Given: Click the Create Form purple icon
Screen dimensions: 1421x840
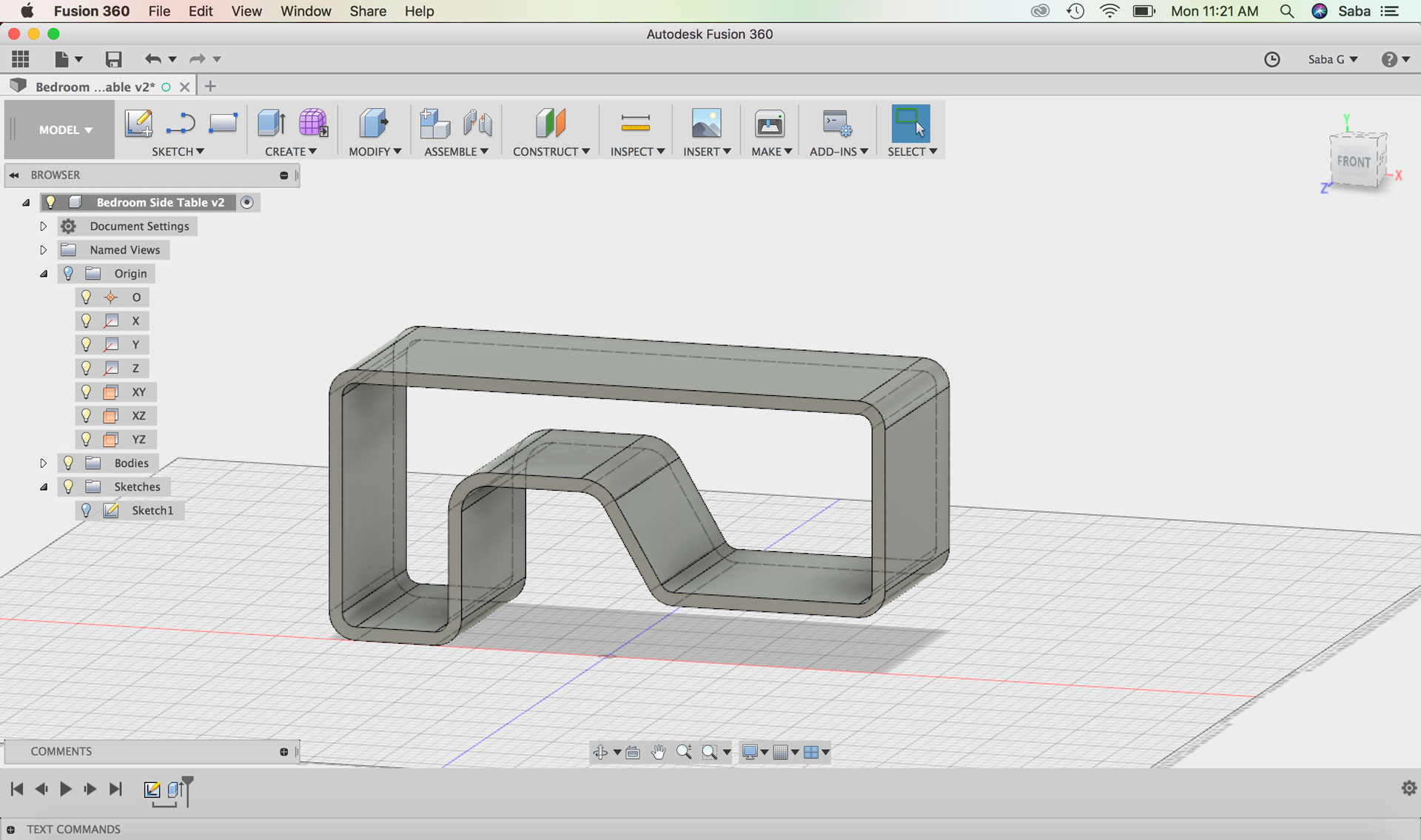Looking at the screenshot, I should click(x=313, y=123).
